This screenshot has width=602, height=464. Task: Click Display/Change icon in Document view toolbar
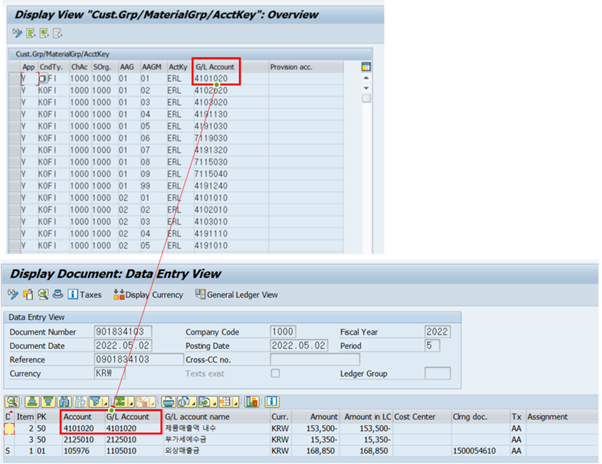coord(13,295)
